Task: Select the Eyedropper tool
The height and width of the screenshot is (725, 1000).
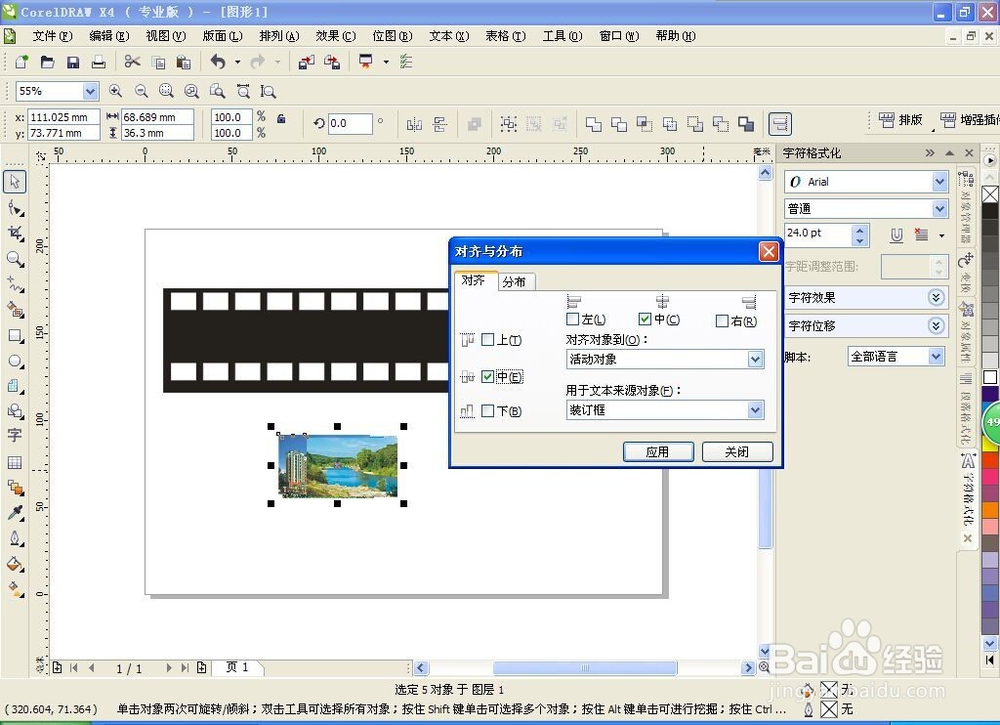Action: (x=14, y=512)
